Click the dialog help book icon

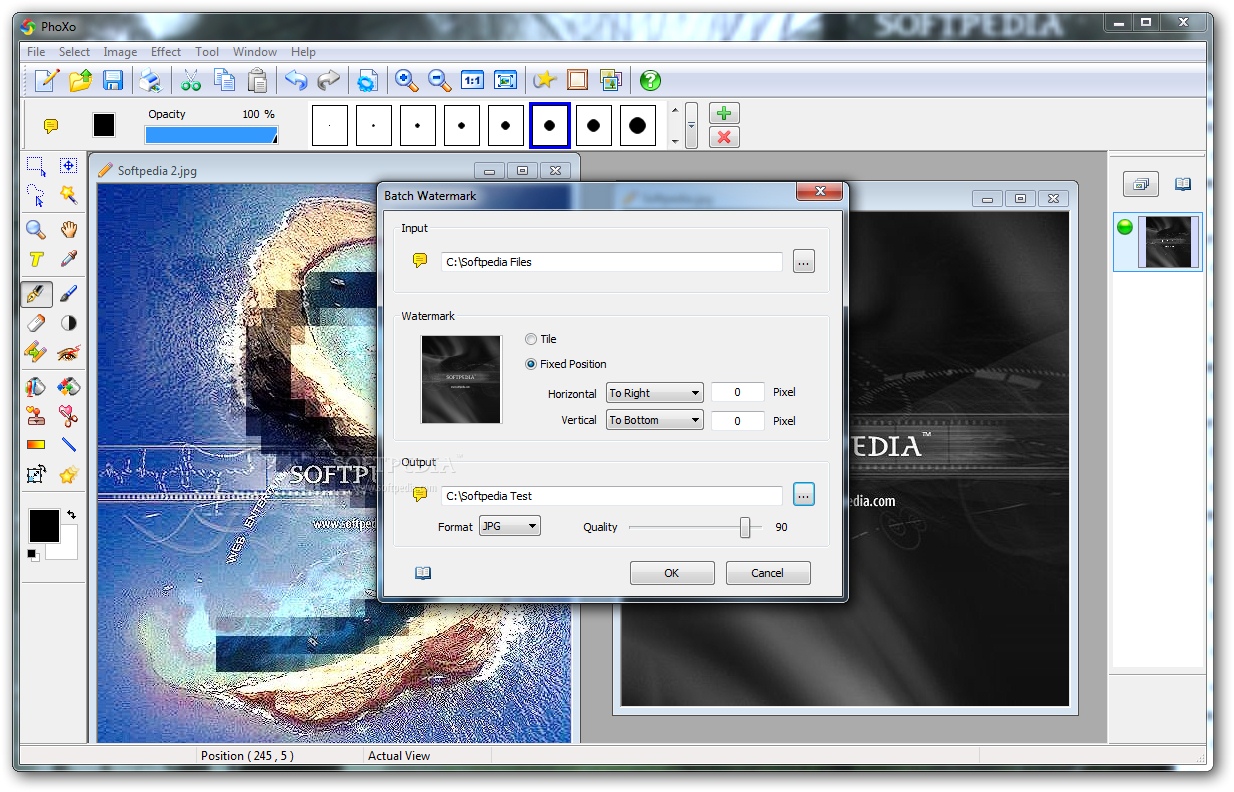[423, 573]
